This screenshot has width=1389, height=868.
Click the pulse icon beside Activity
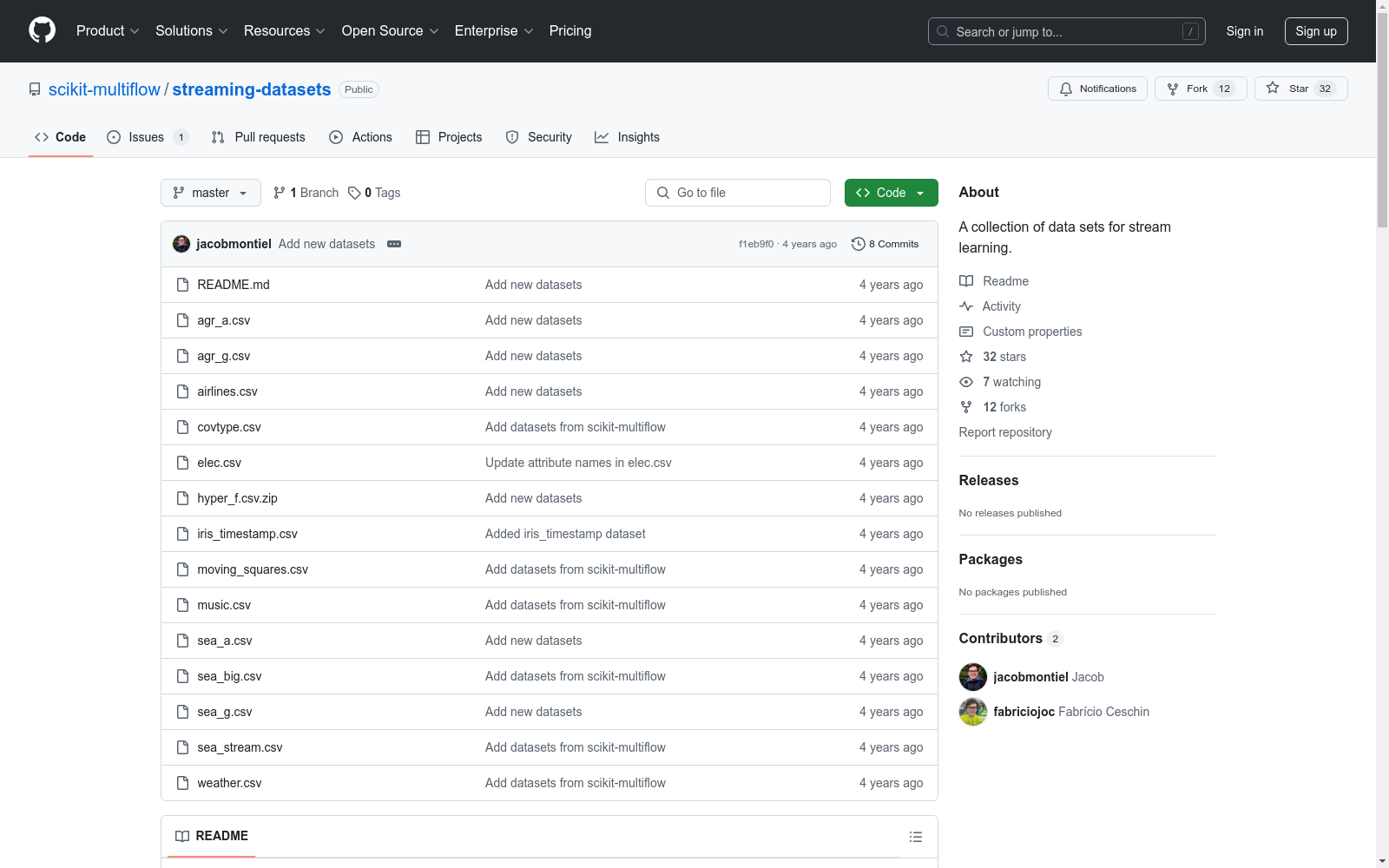click(x=966, y=306)
